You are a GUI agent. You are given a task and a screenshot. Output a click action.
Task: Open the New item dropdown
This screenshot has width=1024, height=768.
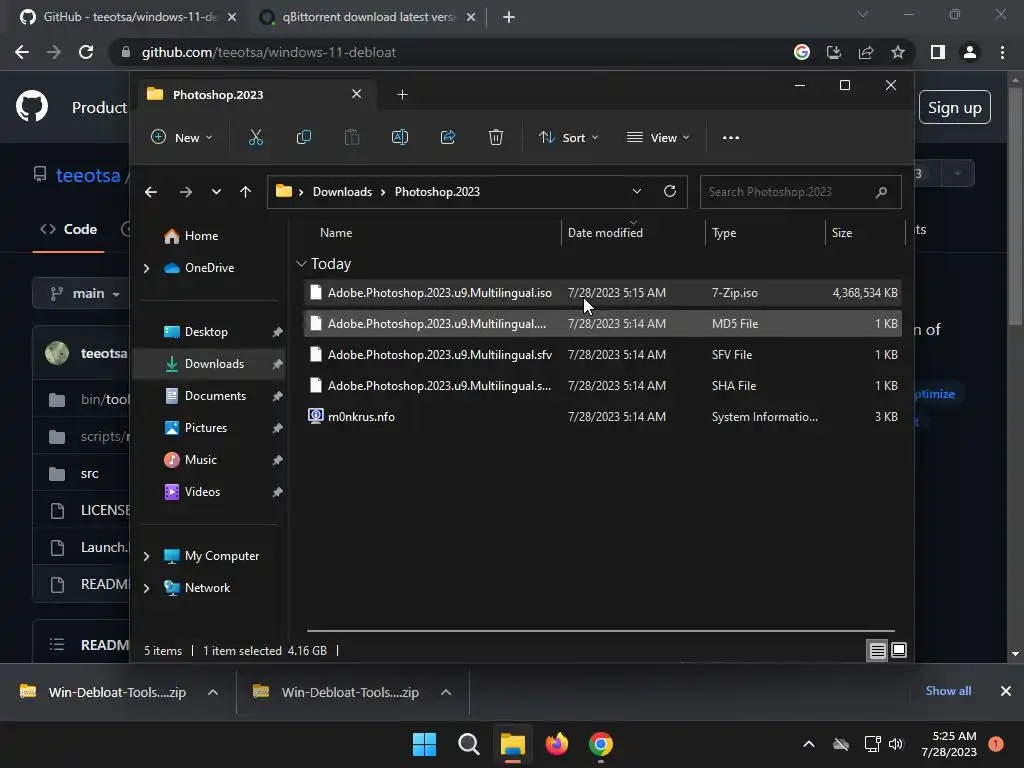[182, 137]
